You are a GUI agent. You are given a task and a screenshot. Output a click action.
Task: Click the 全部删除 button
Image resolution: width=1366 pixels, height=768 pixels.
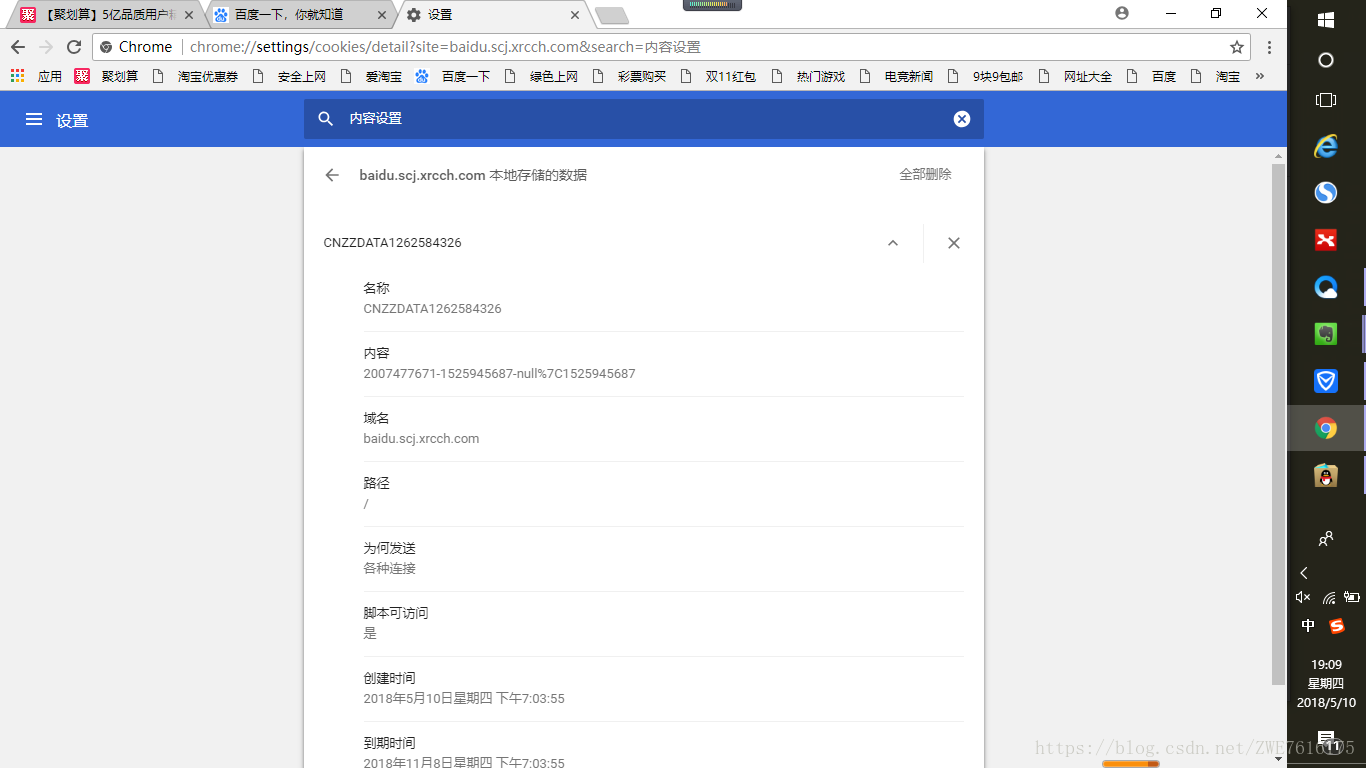click(x=925, y=175)
